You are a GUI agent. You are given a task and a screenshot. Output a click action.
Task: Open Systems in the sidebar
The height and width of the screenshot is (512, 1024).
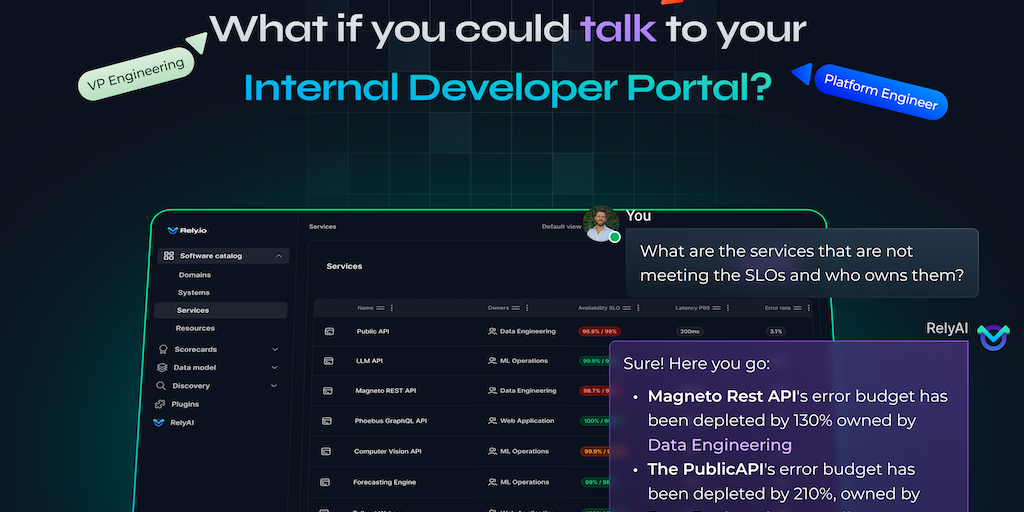click(x=193, y=293)
